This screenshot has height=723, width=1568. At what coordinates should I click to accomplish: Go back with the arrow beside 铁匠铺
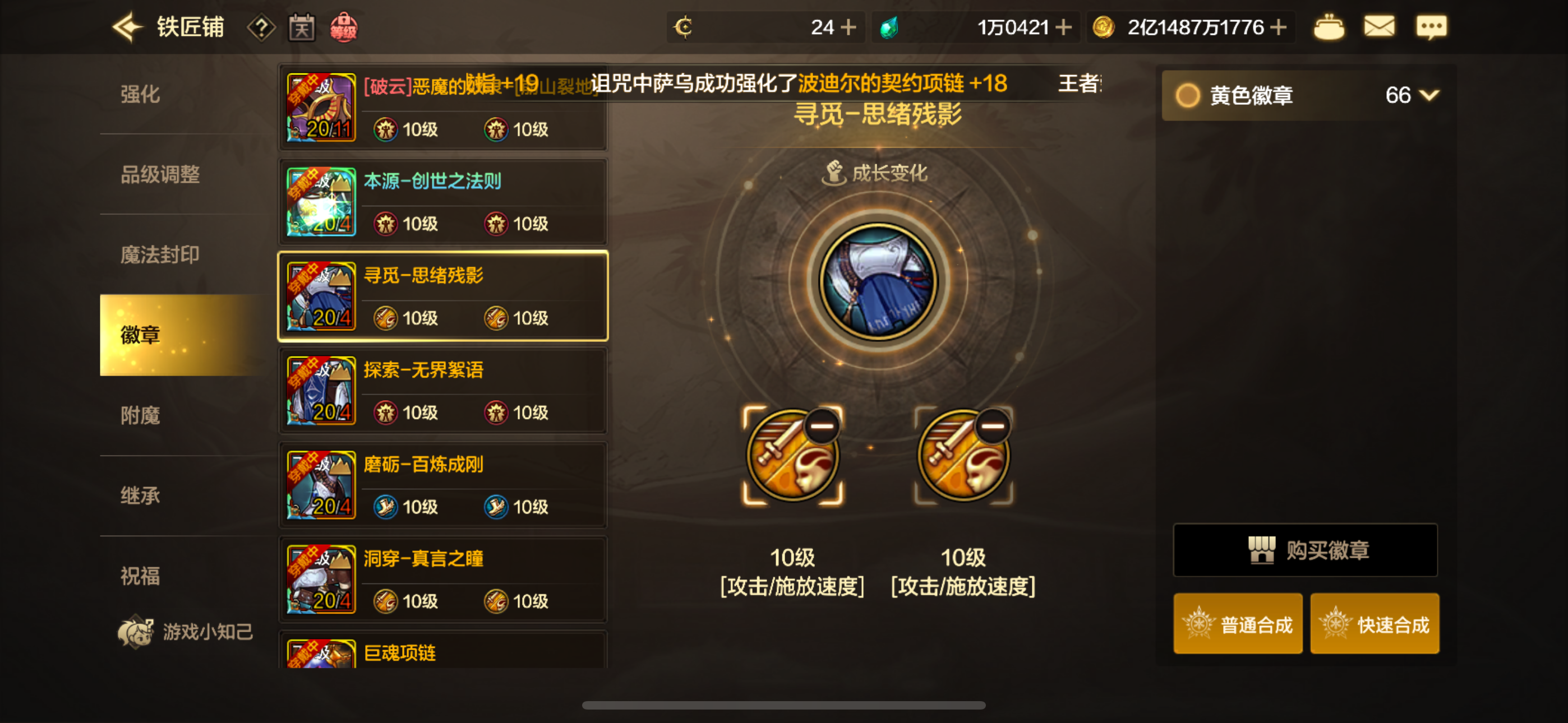click(x=127, y=27)
